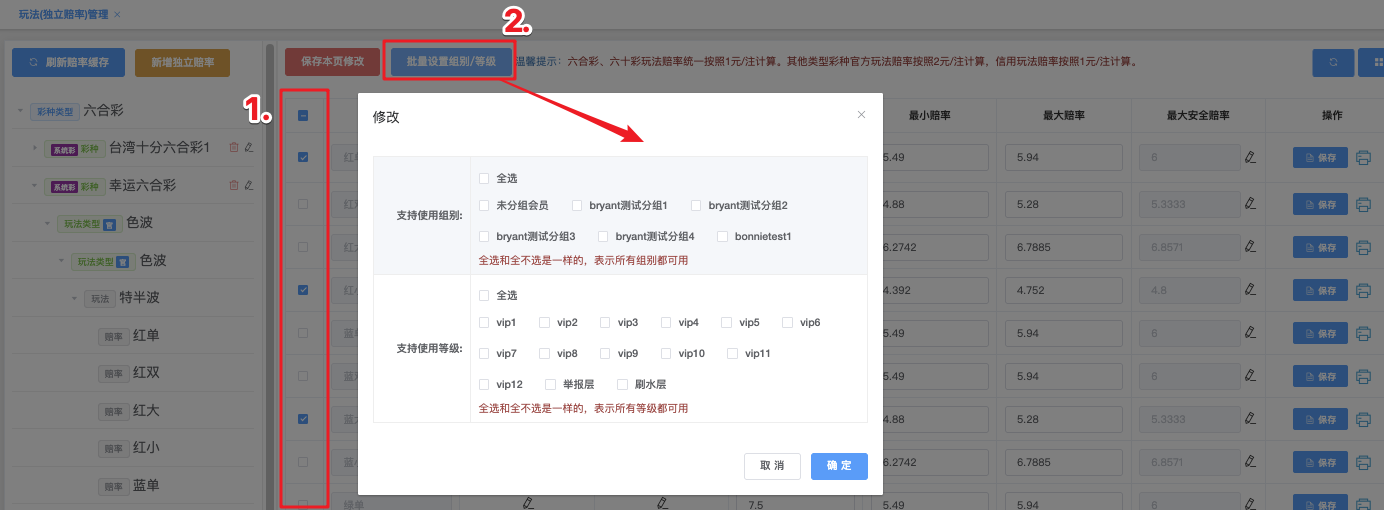Viewport: 1384px width, 510px height.
Task: Check the vip5 level checkbox
Action: pyautogui.click(x=727, y=323)
